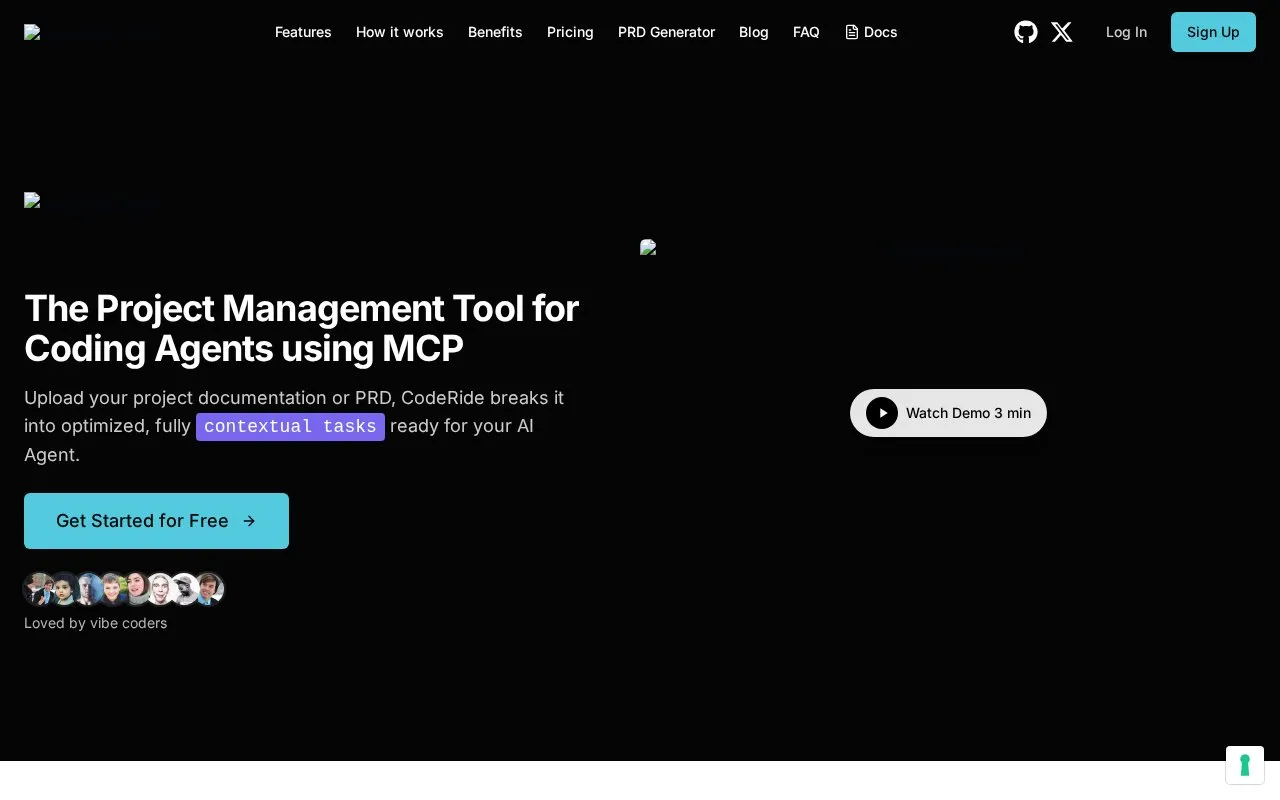Visit the Blog link
Screen dimensions: 1280x800
coord(754,32)
